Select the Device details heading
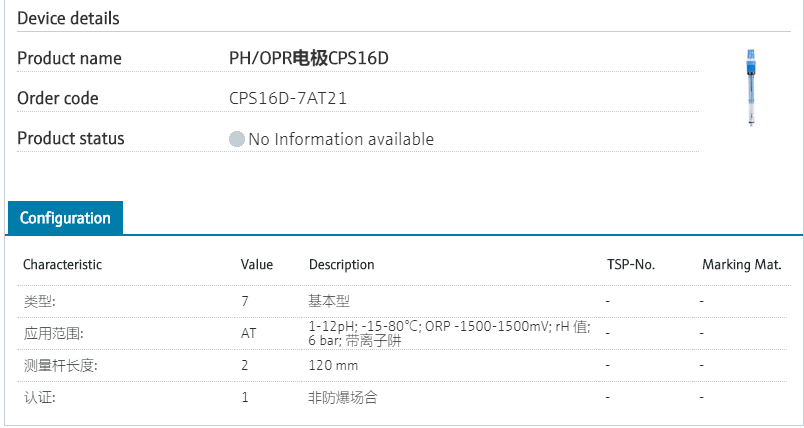The height and width of the screenshot is (428, 804). [68, 18]
